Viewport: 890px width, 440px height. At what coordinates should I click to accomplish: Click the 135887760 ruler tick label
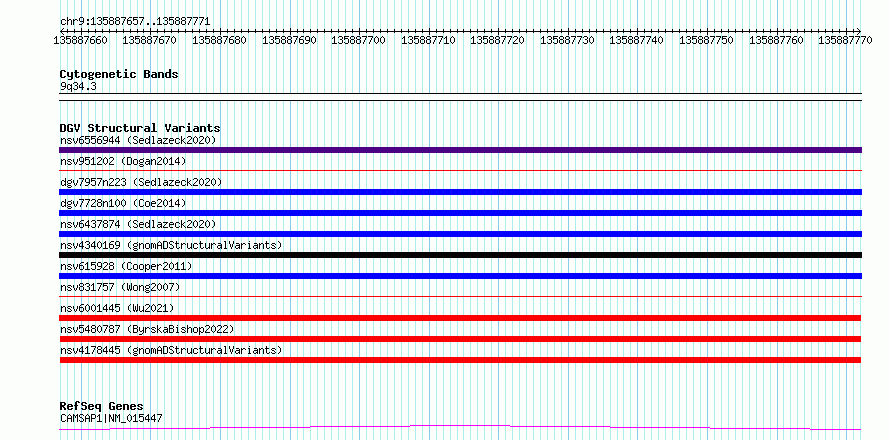tap(776, 40)
